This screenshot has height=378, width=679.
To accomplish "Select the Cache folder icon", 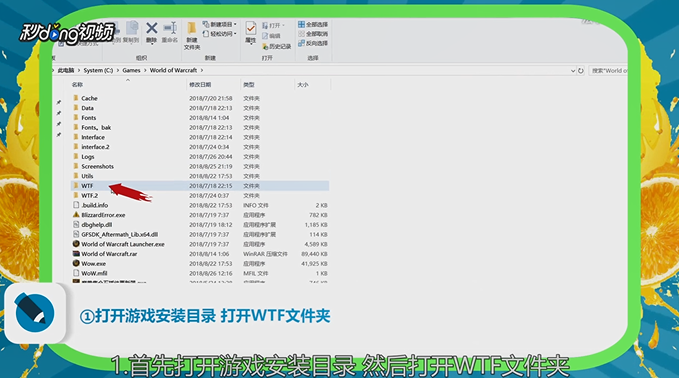I will [x=76, y=98].
